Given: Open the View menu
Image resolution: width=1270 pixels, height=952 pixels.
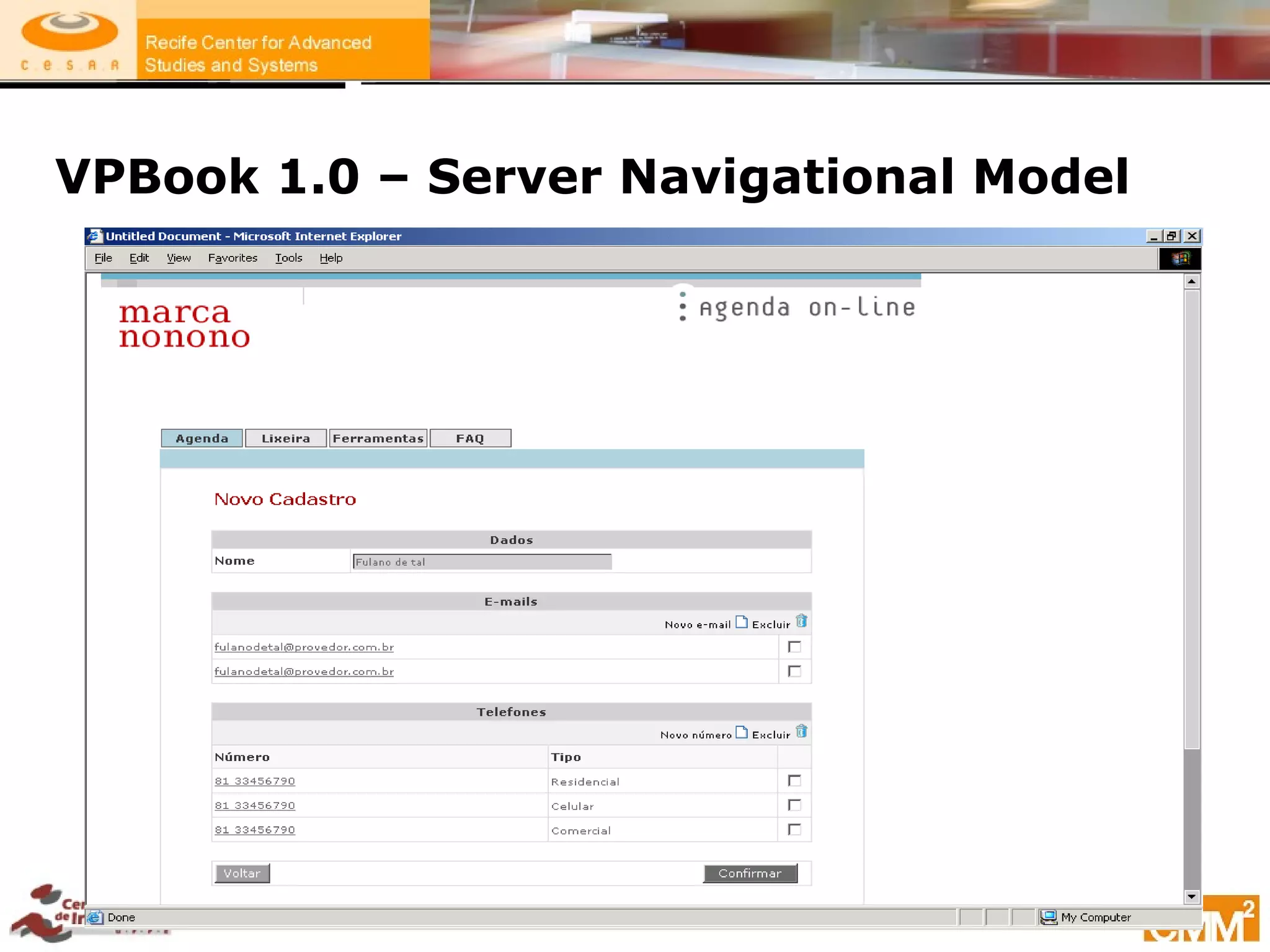Looking at the screenshot, I should coord(179,258).
